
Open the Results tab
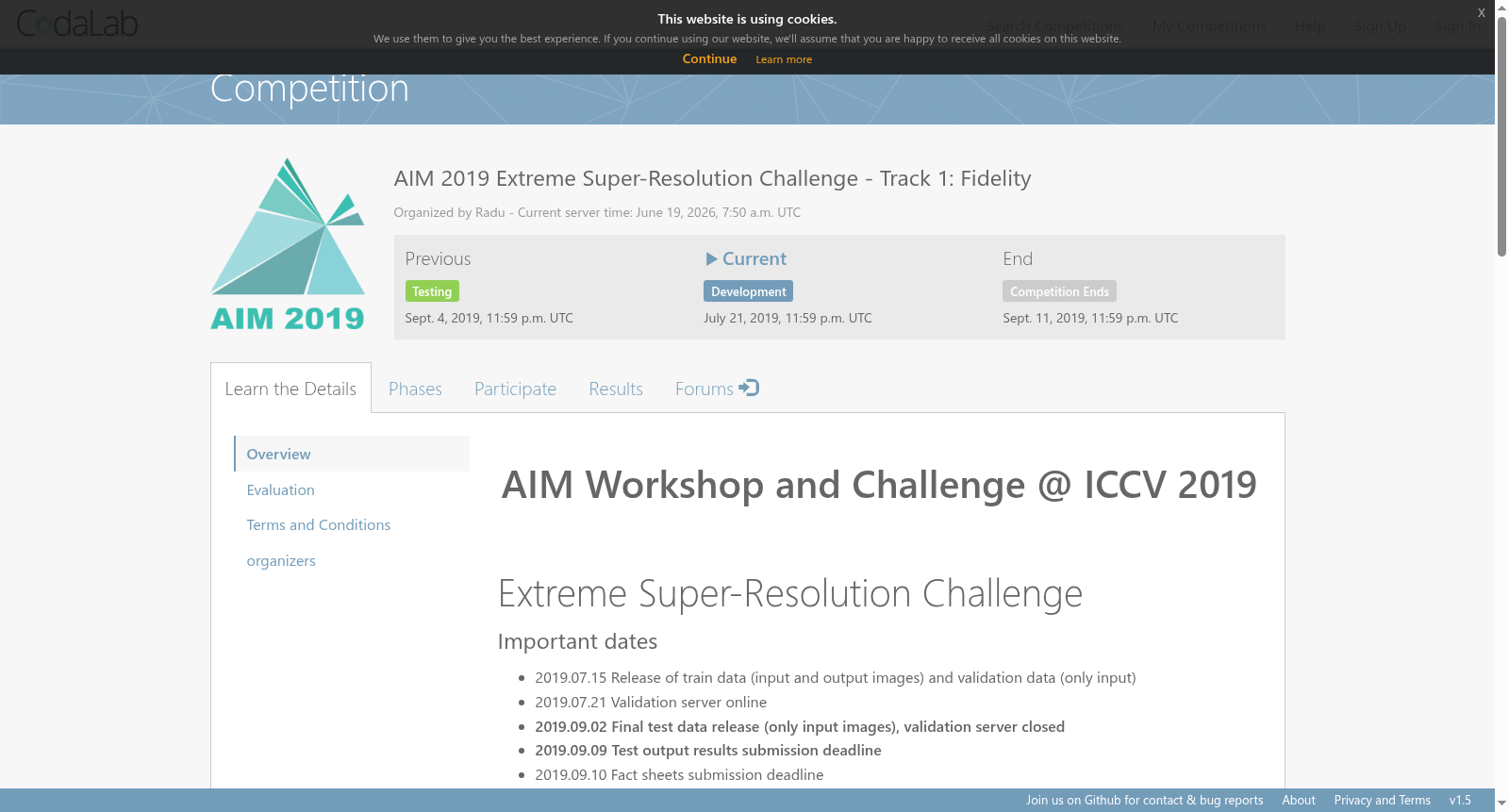(x=616, y=389)
